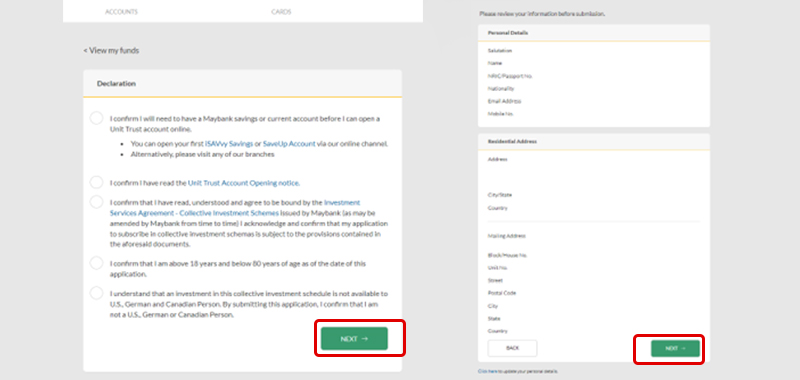Screen dimensions: 800x380
Task: Tick the Unit Trust Account Opening notice confirmation
Action: pyautogui.click(x=96, y=182)
